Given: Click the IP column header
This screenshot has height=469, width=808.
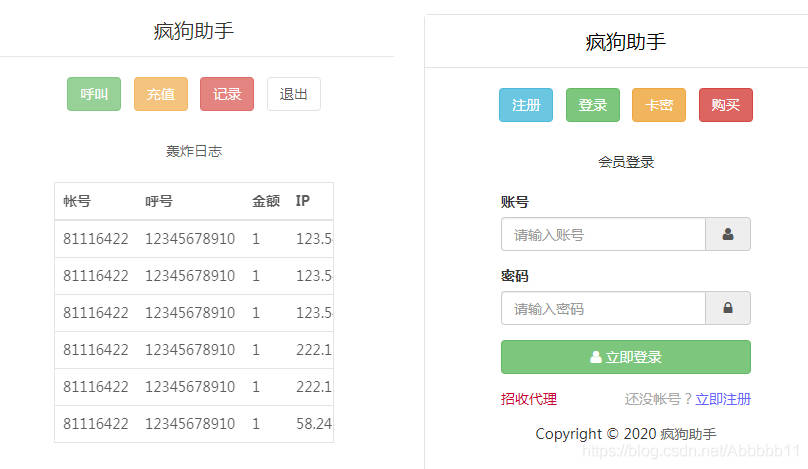Looking at the screenshot, I should pos(302,201).
